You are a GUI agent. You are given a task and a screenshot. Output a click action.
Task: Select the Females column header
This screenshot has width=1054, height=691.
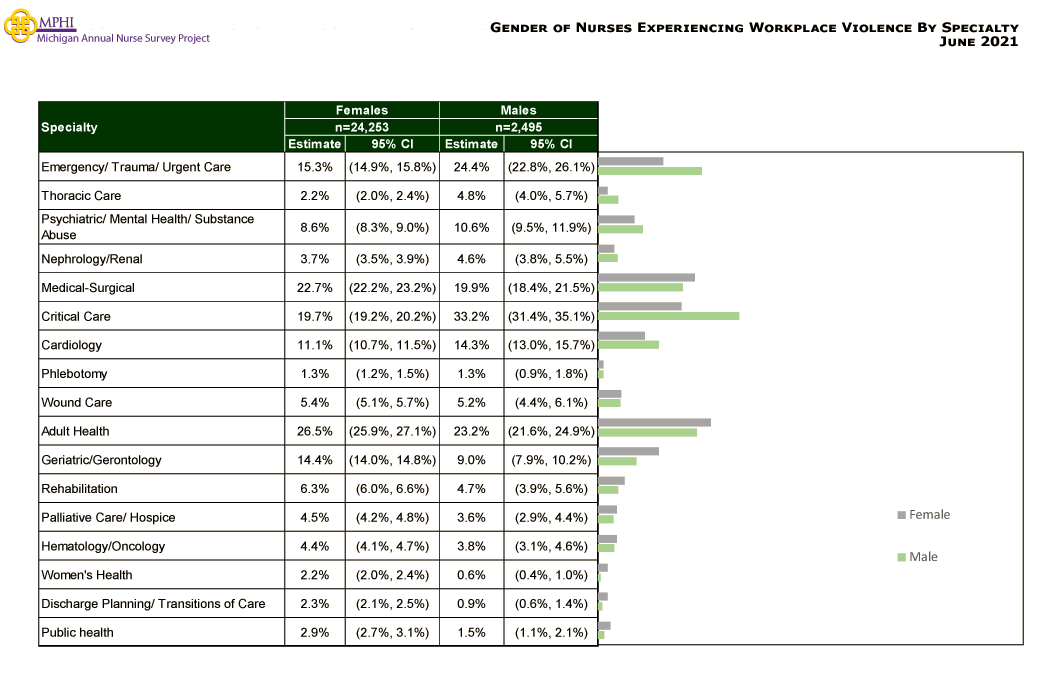click(361, 110)
